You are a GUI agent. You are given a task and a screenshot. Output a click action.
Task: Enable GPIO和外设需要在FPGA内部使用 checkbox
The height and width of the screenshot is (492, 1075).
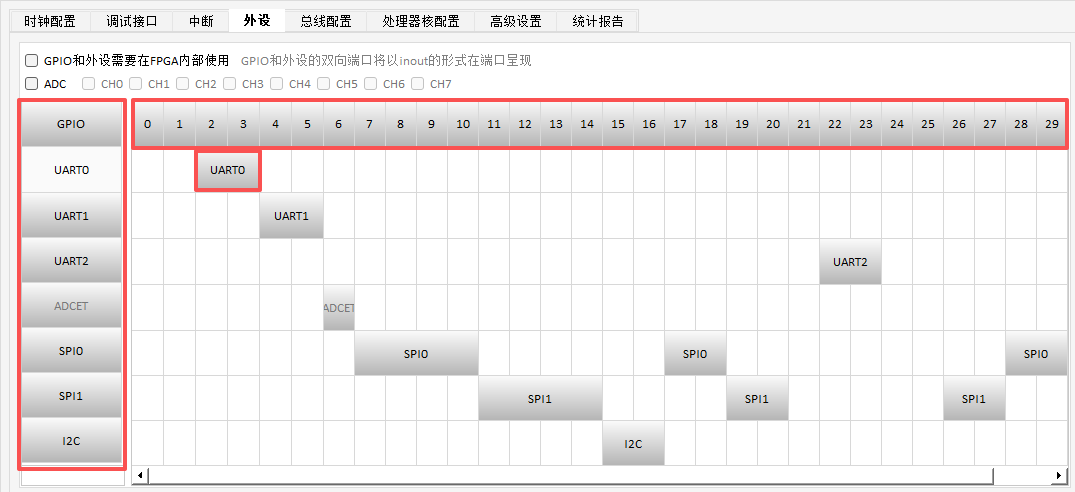pyautogui.click(x=32, y=60)
